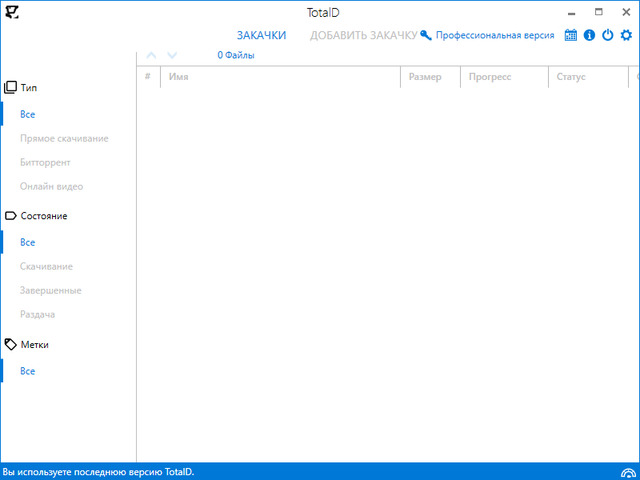Click the Тип section heading
The width and height of the screenshot is (640, 480).
[x=29, y=87]
